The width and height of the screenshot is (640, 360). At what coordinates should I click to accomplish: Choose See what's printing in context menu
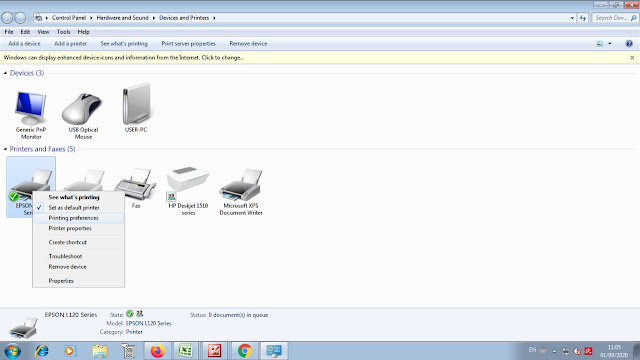[79, 197]
